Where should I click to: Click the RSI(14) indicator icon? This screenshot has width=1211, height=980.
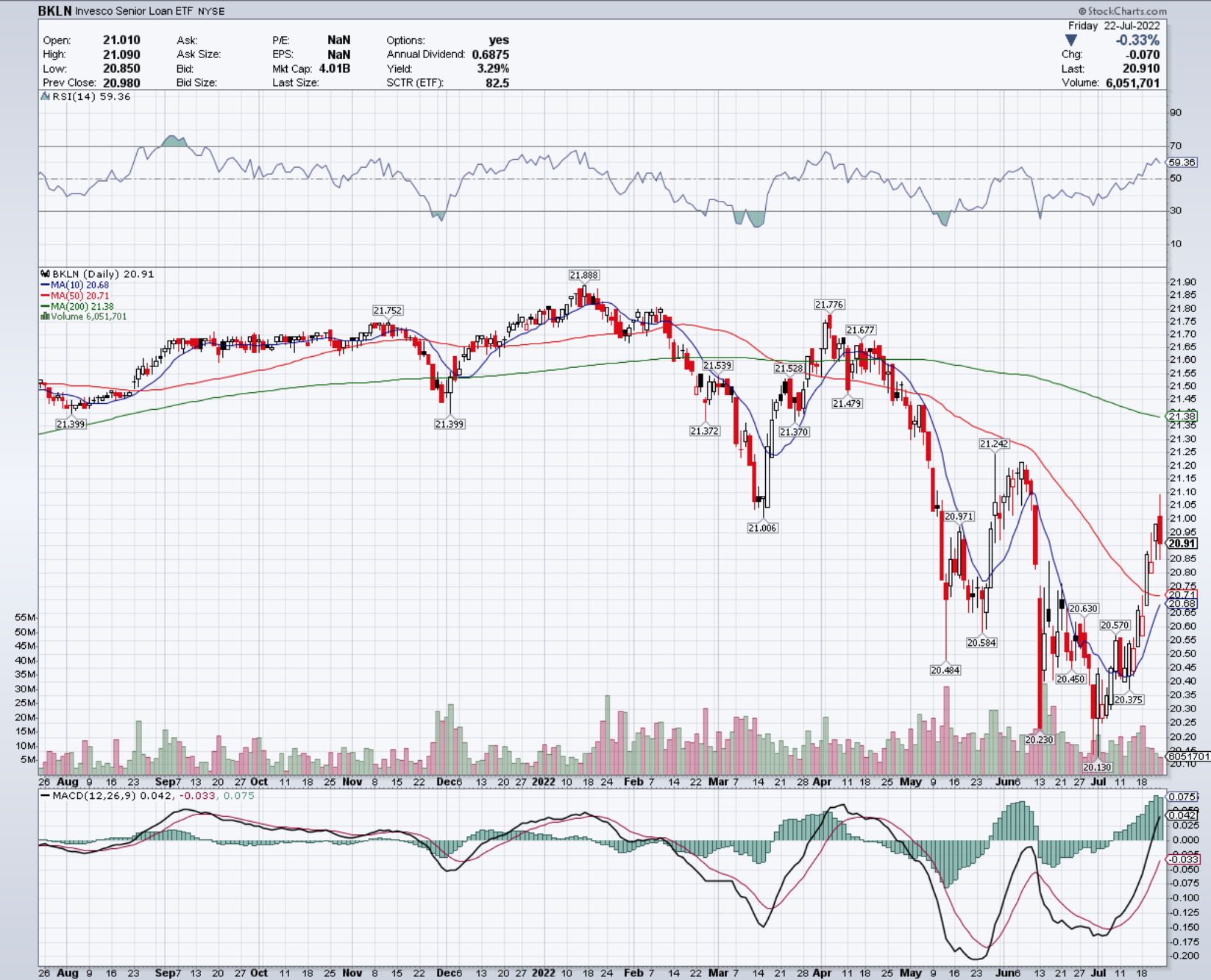[45, 96]
